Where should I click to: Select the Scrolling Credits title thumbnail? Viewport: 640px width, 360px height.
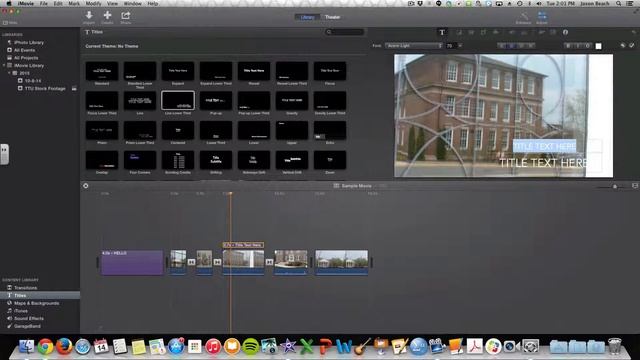pyautogui.click(x=178, y=160)
